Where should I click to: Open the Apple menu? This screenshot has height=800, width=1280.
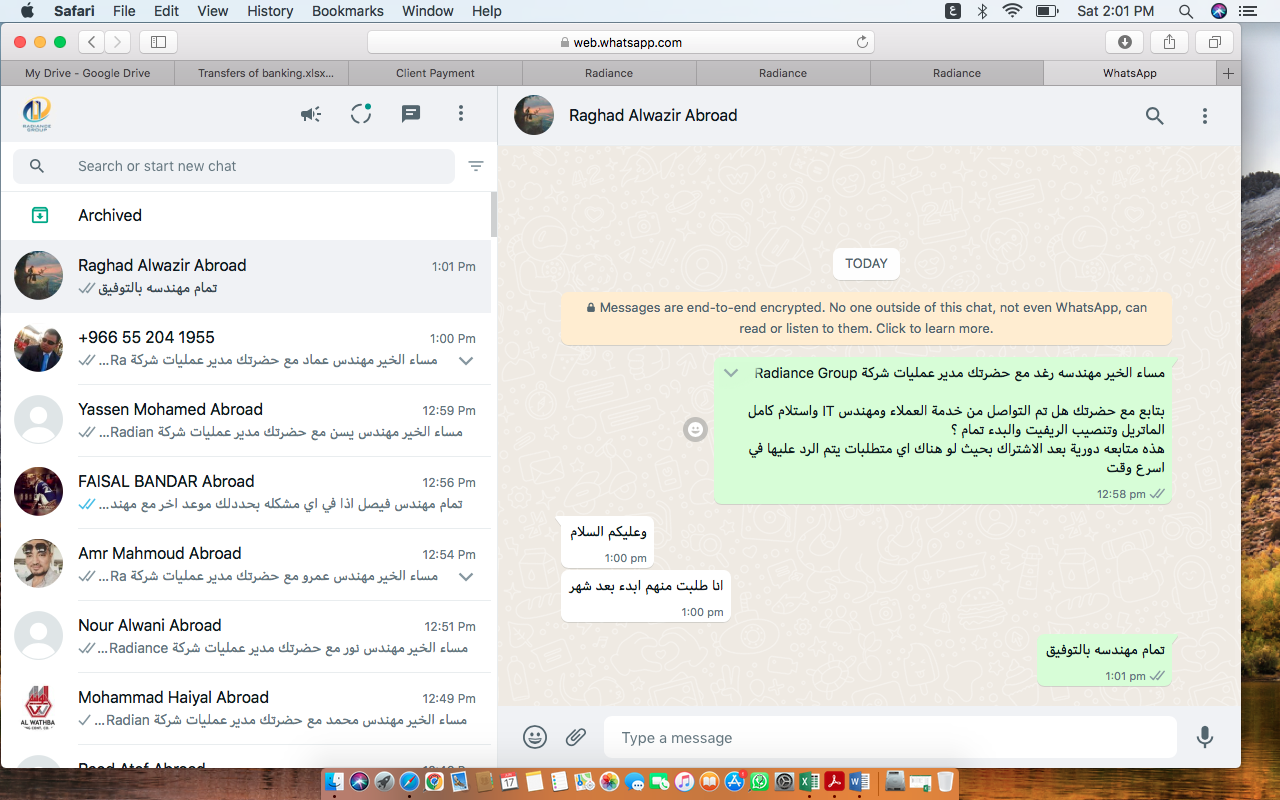point(27,11)
